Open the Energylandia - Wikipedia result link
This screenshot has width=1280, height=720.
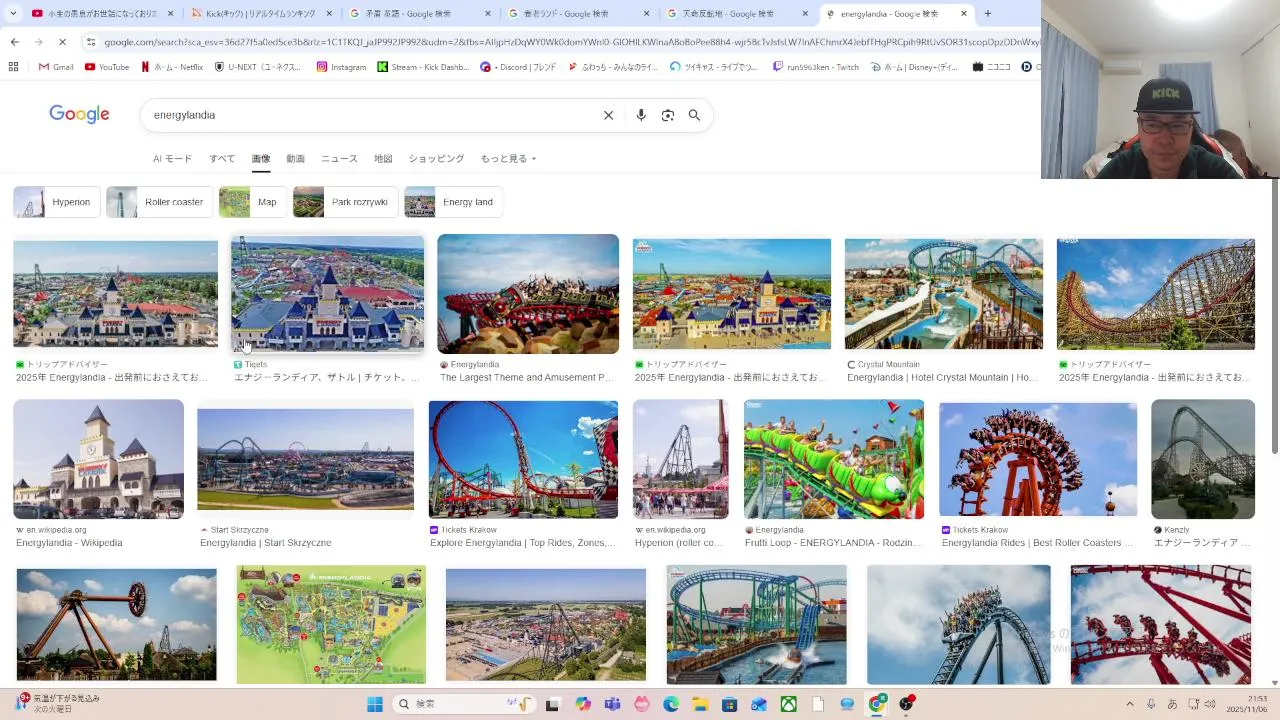[69, 543]
